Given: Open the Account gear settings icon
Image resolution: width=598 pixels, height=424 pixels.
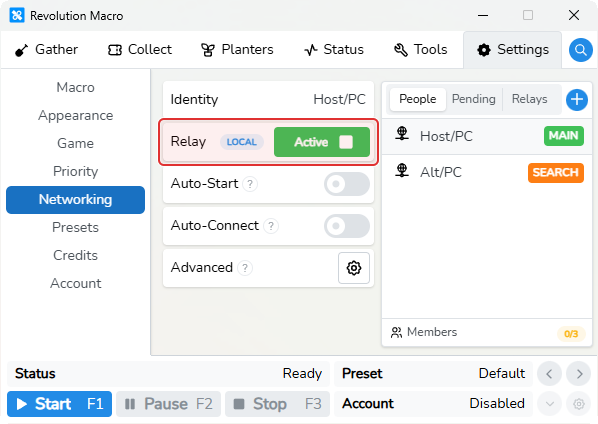Looking at the screenshot, I should (579, 404).
